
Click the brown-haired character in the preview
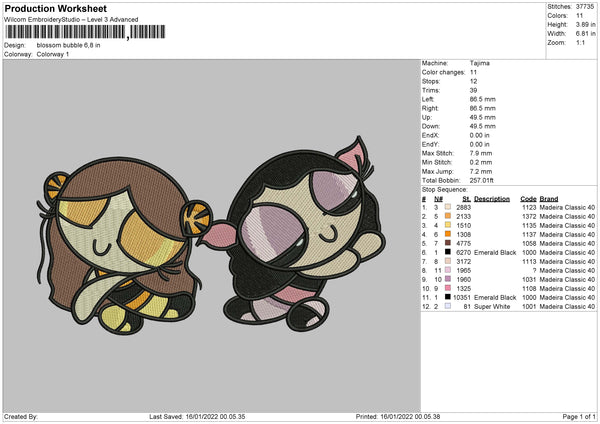tap(122, 245)
